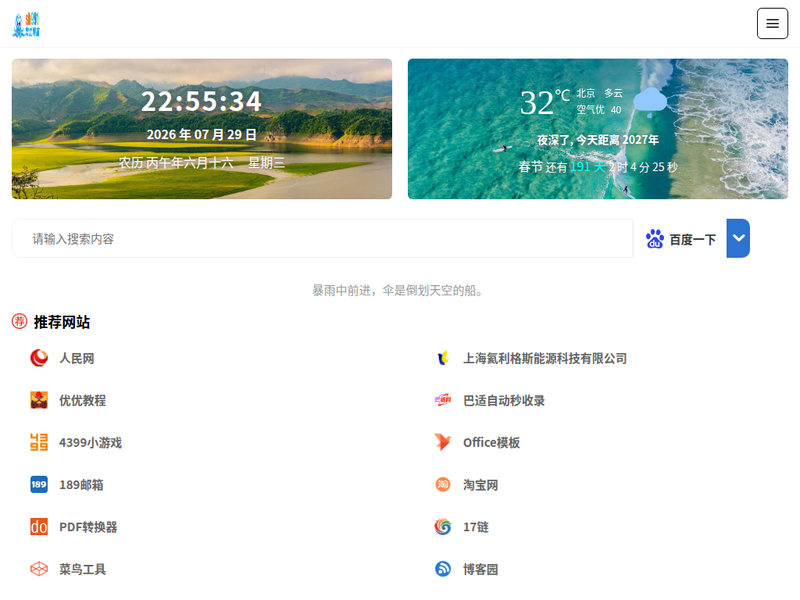800x600 pixels.
Task: Click the lunar date 农历 丙午年六月十六
Action: point(176,163)
